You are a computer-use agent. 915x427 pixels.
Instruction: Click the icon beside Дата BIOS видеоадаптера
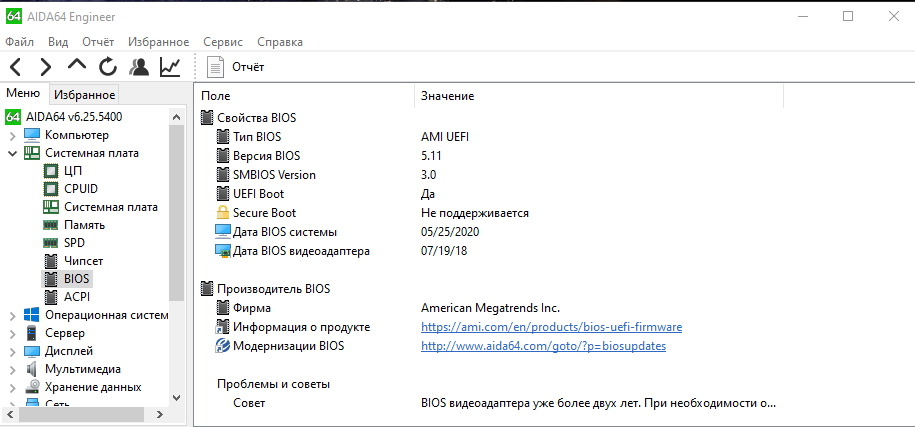point(223,251)
